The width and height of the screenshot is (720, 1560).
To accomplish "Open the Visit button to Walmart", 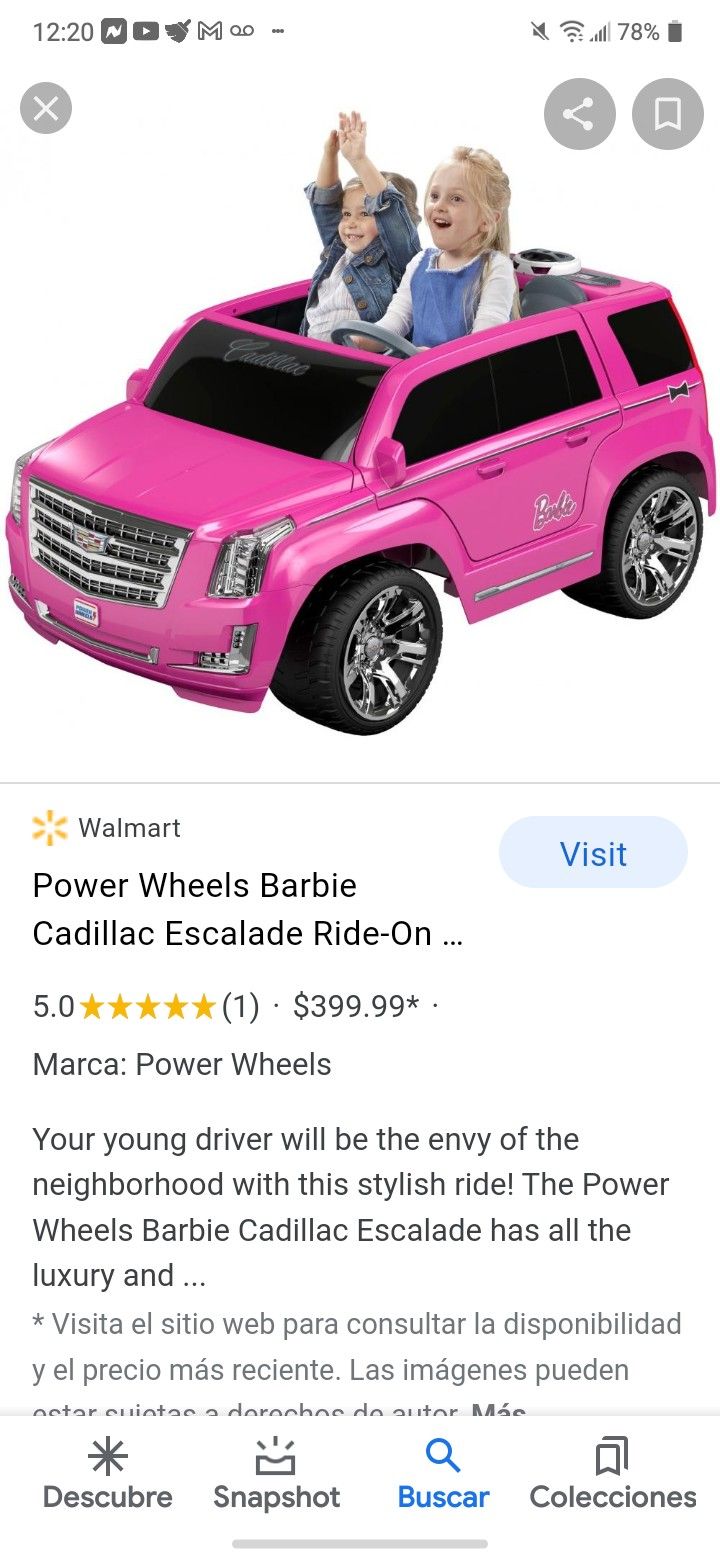I will (593, 853).
